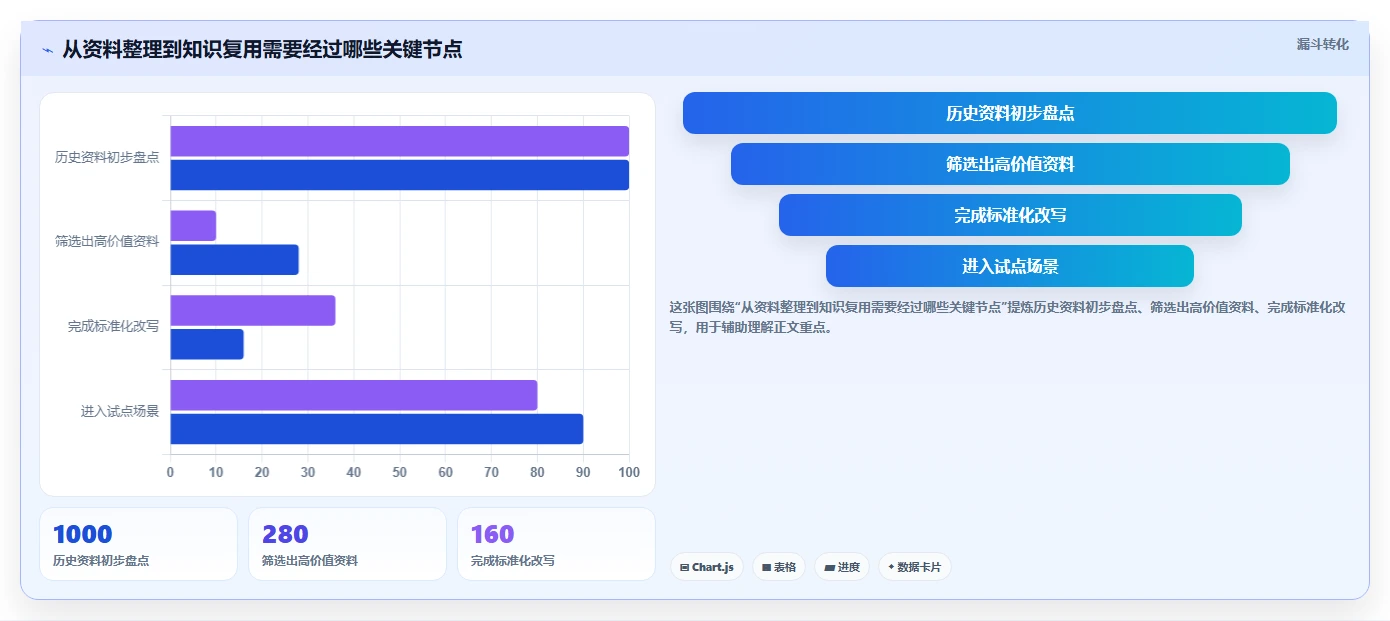Select the 进入试点场景 funnel stage

(1010, 266)
